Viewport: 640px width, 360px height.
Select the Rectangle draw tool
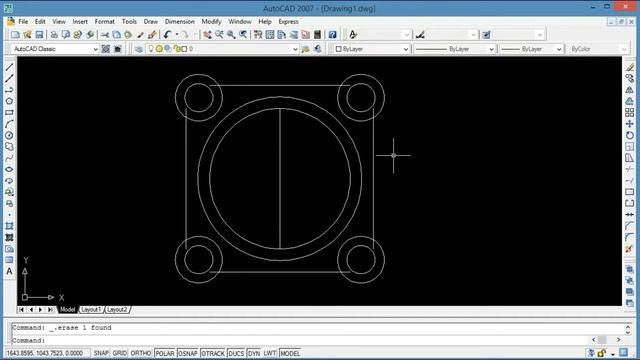click(x=9, y=113)
